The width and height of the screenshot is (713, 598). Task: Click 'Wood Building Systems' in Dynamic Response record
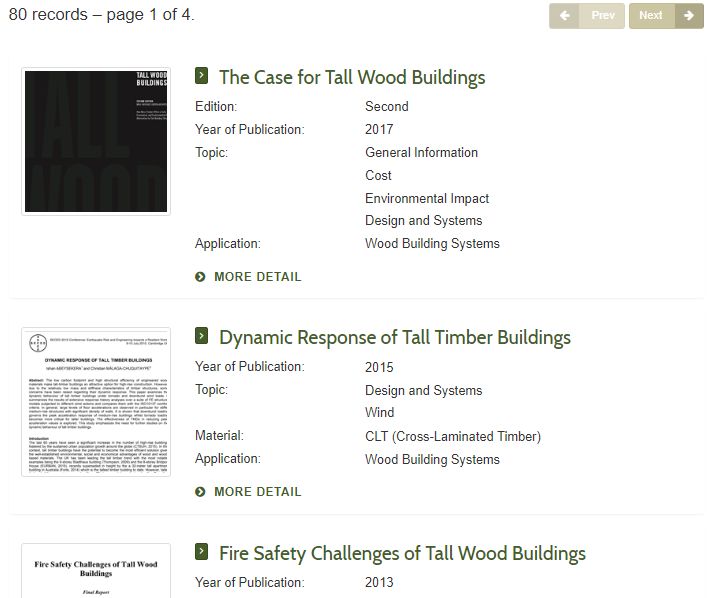(432, 459)
